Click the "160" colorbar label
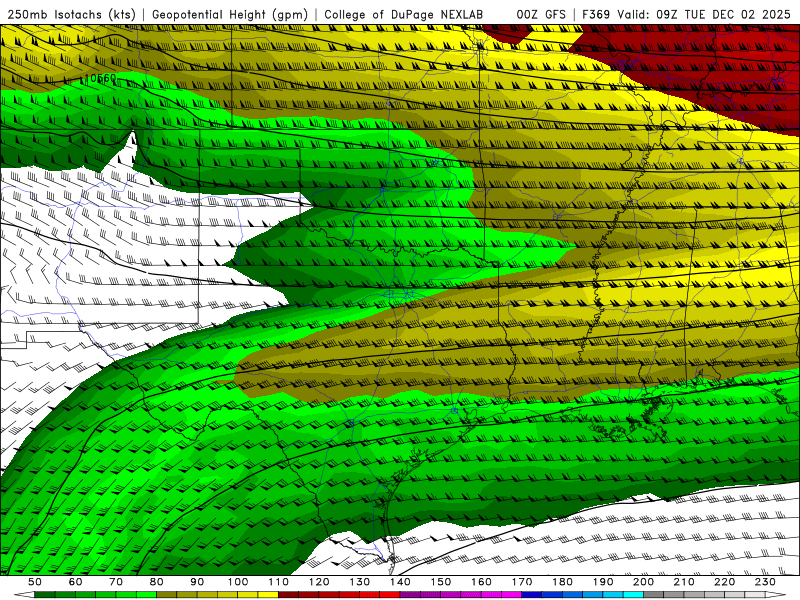 point(481,582)
